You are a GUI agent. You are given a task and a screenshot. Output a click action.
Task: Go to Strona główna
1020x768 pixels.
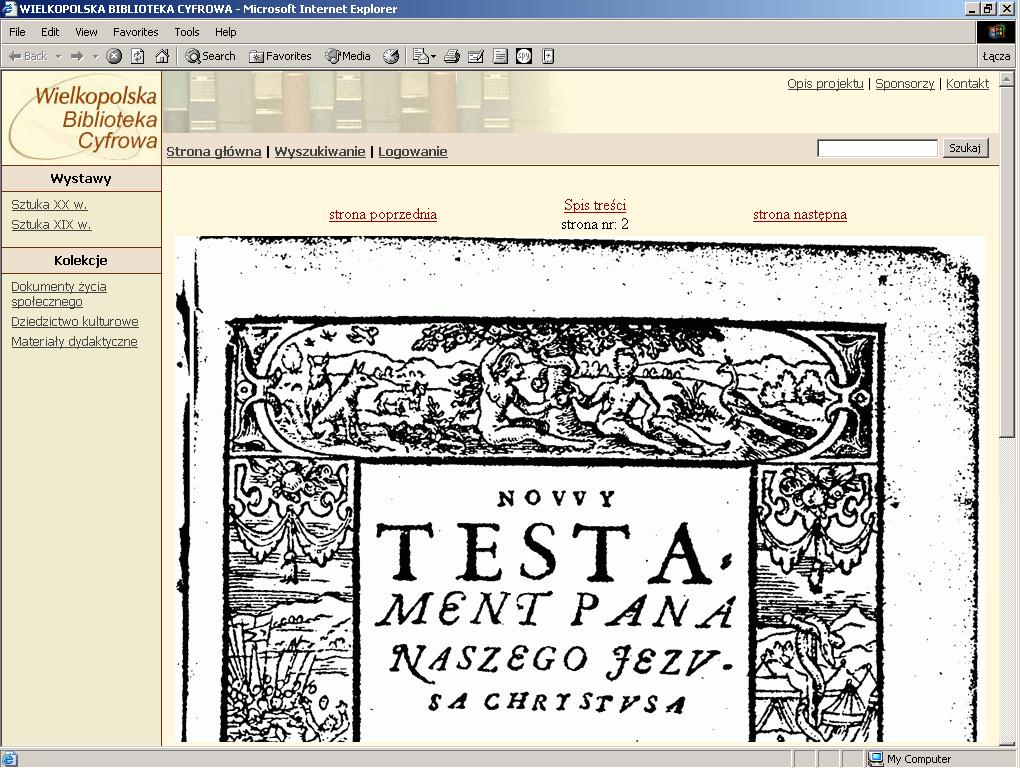tap(213, 152)
